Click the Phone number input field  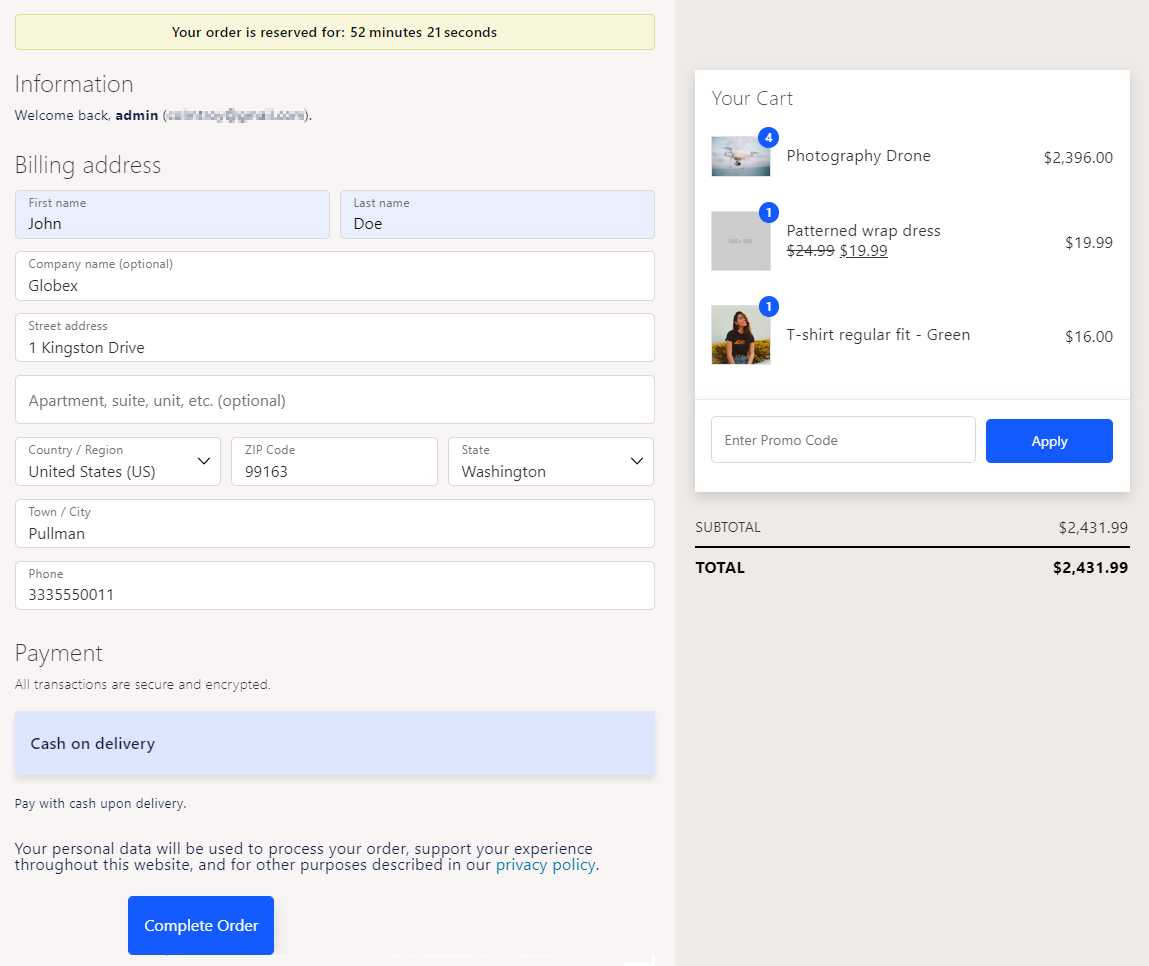335,586
